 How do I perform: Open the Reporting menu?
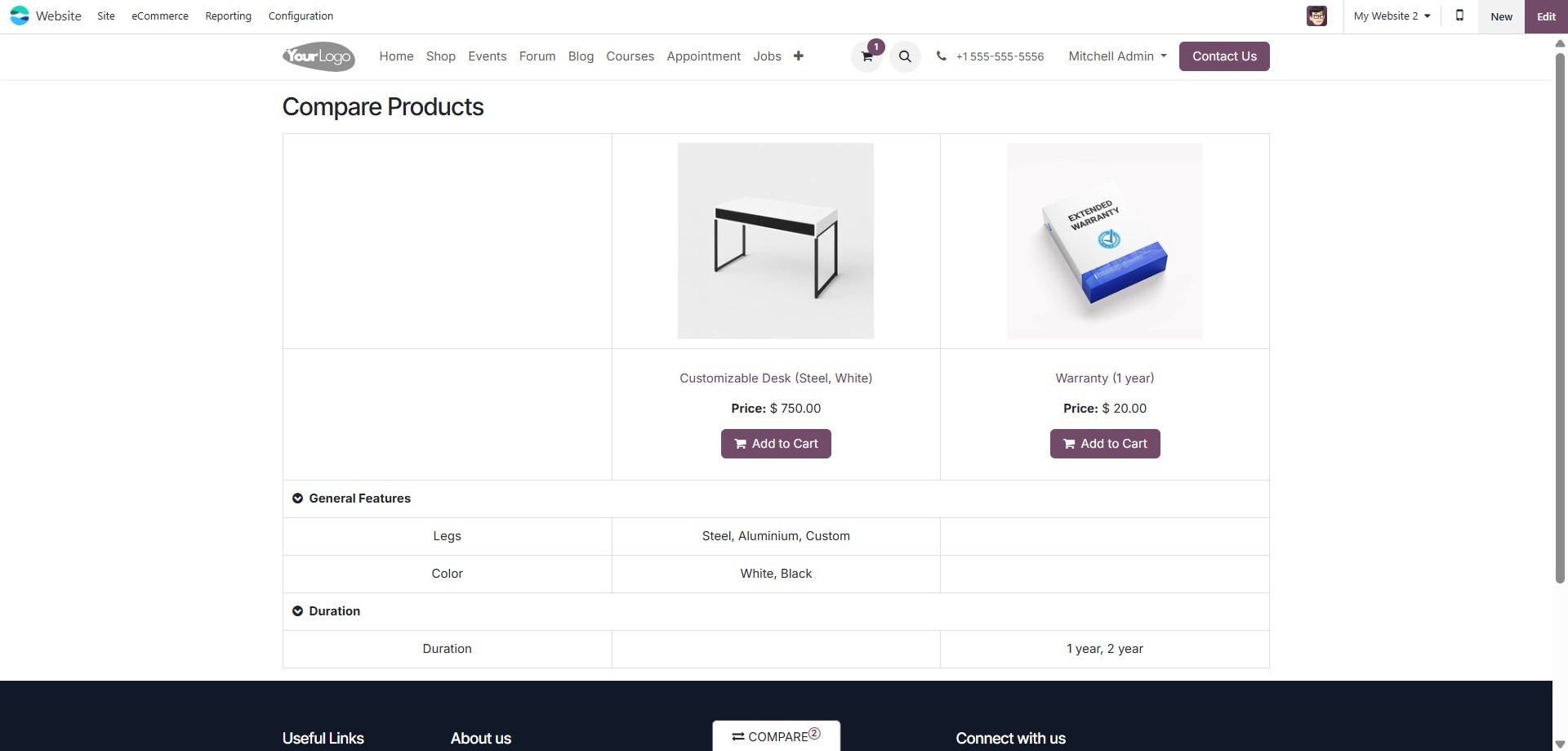[228, 16]
